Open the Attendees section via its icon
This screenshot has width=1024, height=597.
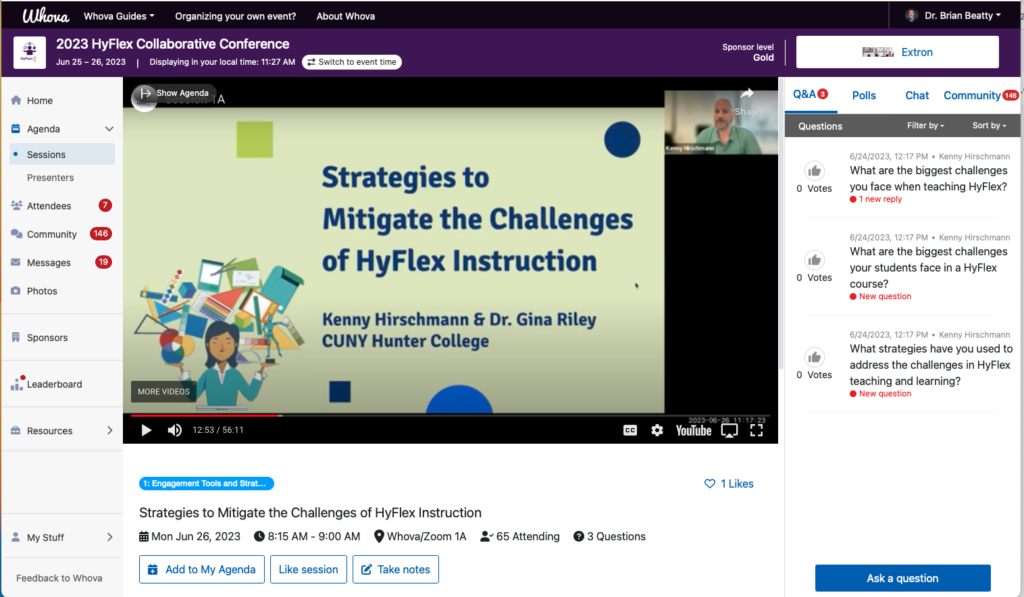pos(18,205)
